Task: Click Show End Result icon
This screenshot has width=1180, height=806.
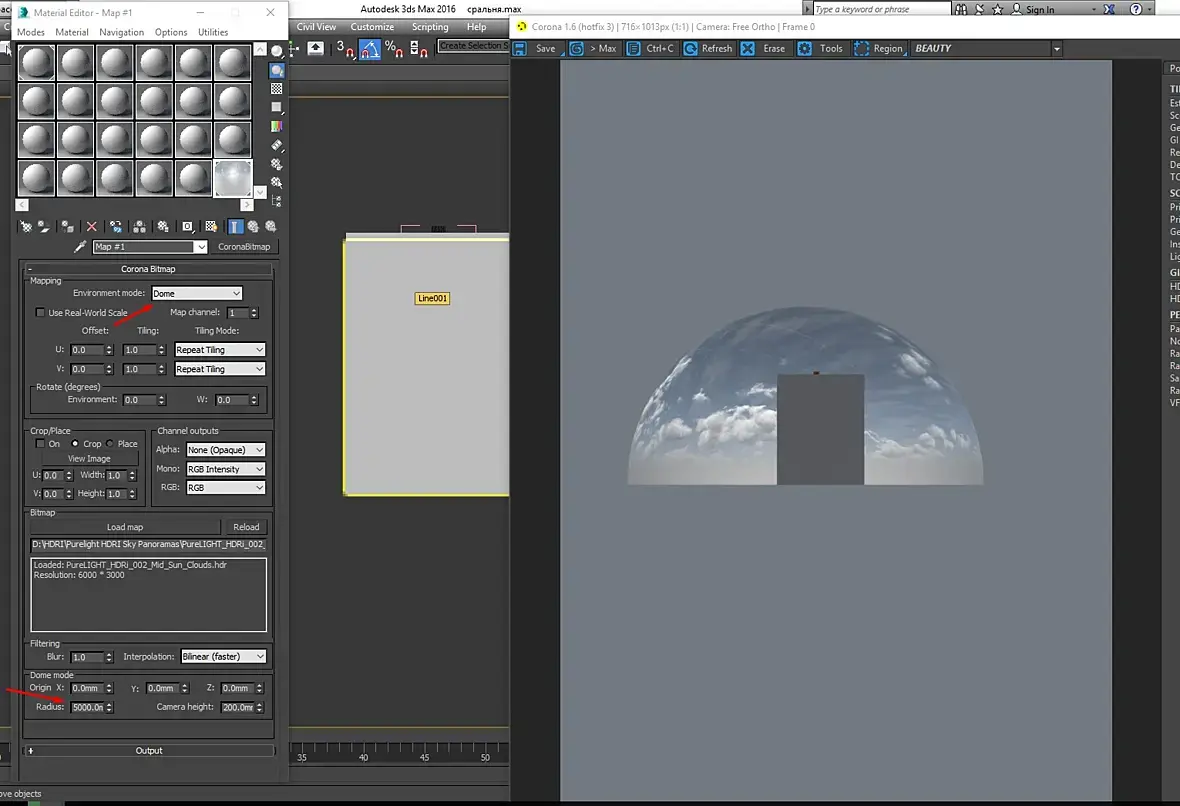Action: click(235, 227)
